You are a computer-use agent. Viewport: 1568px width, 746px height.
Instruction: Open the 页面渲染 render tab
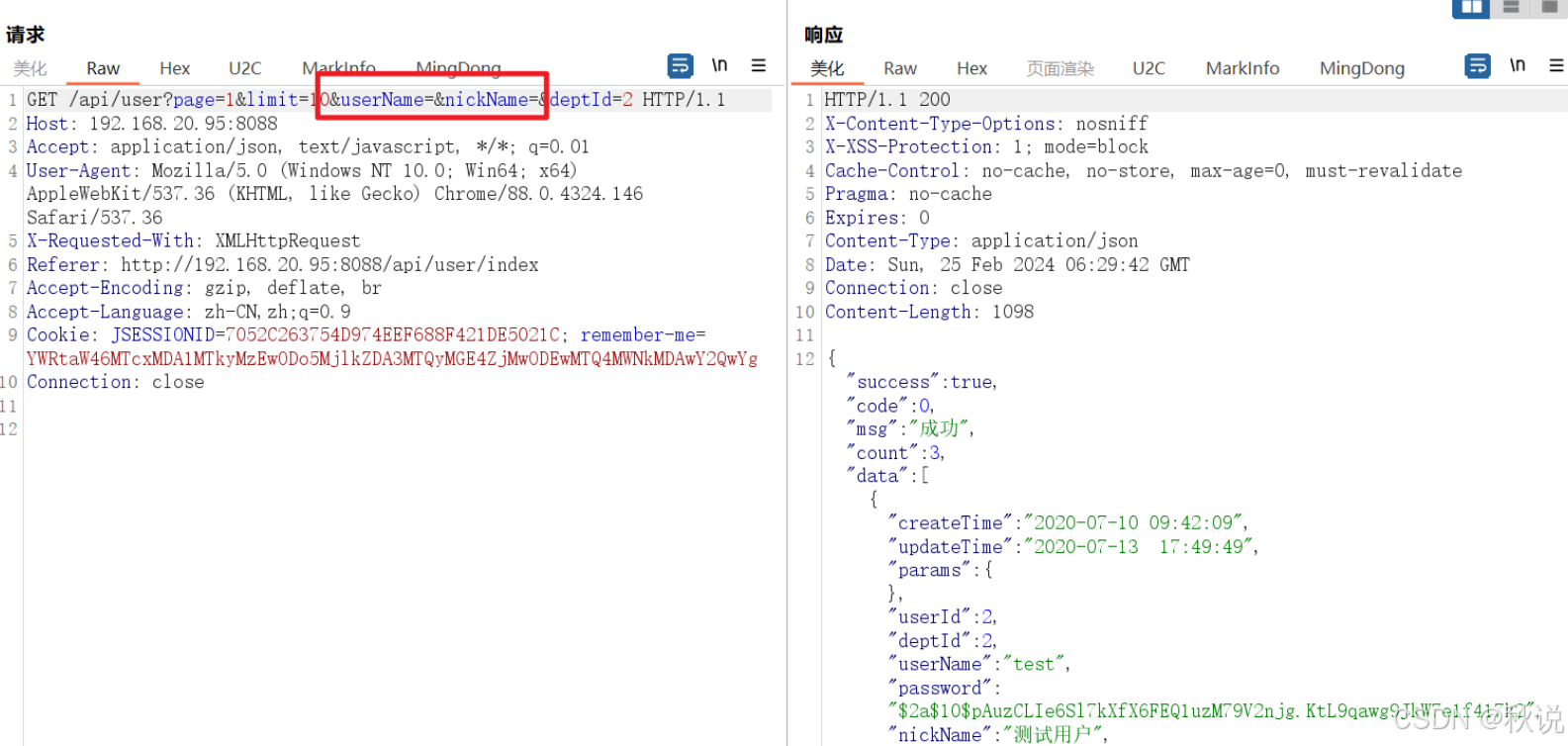1061,68
